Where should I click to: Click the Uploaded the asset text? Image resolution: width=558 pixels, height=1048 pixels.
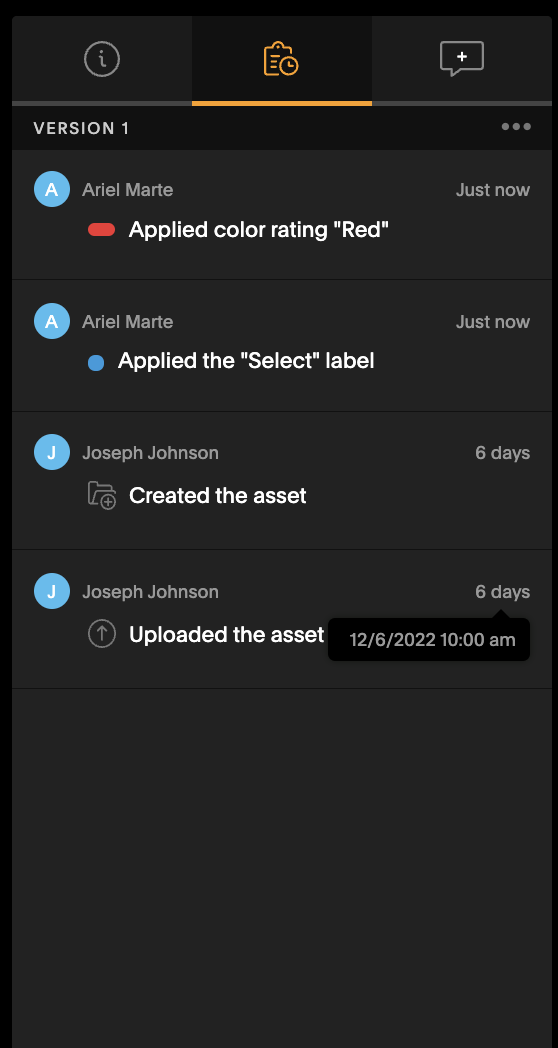coord(227,634)
